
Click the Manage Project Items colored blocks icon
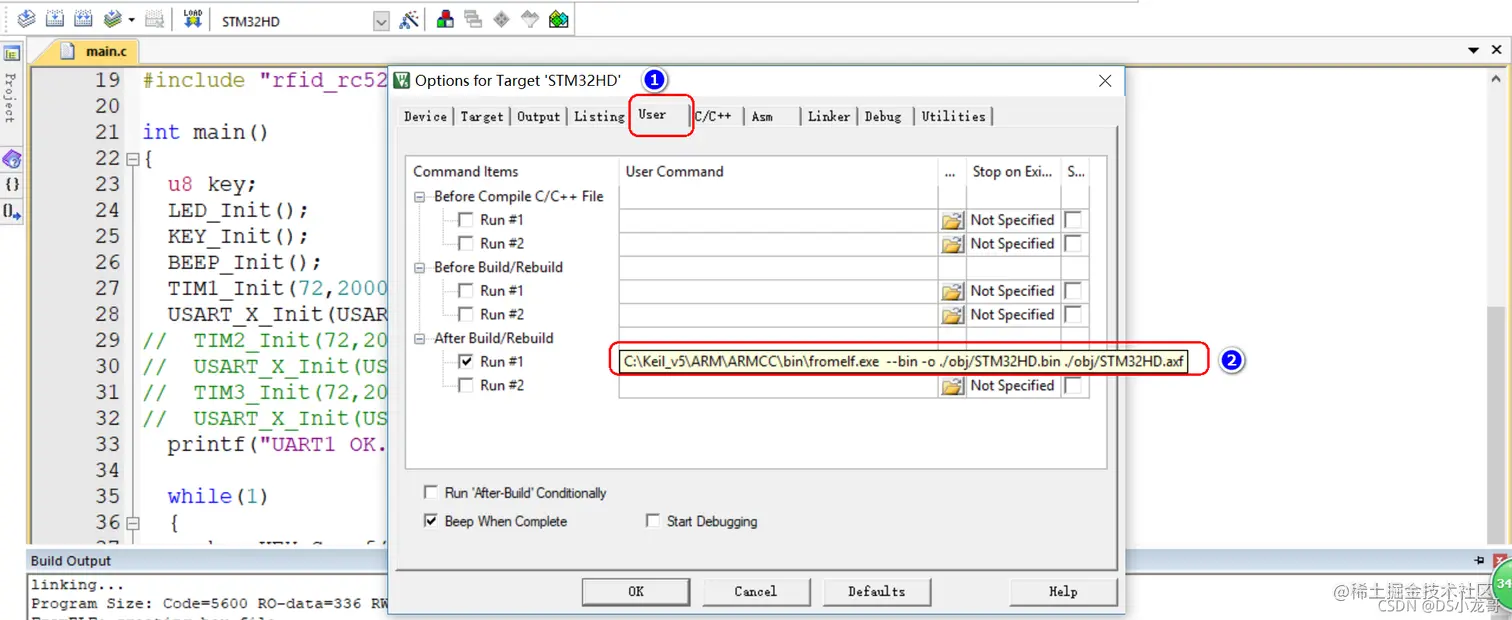pos(446,20)
